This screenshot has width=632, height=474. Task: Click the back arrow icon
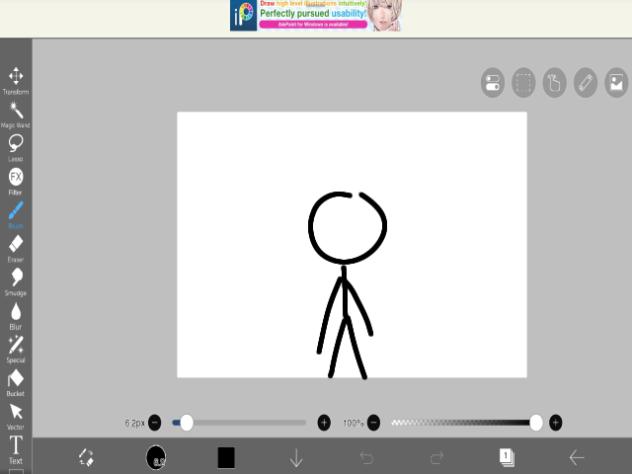tap(577, 457)
